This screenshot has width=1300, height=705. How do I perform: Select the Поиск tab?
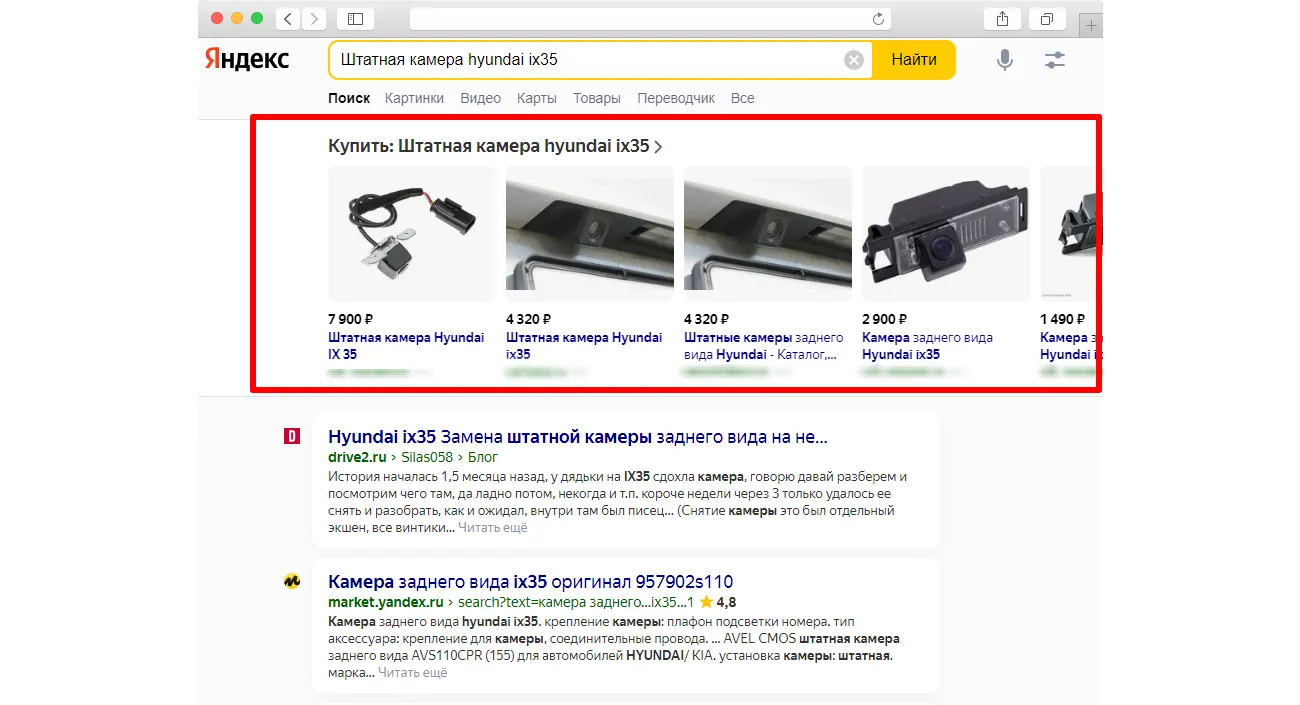349,98
